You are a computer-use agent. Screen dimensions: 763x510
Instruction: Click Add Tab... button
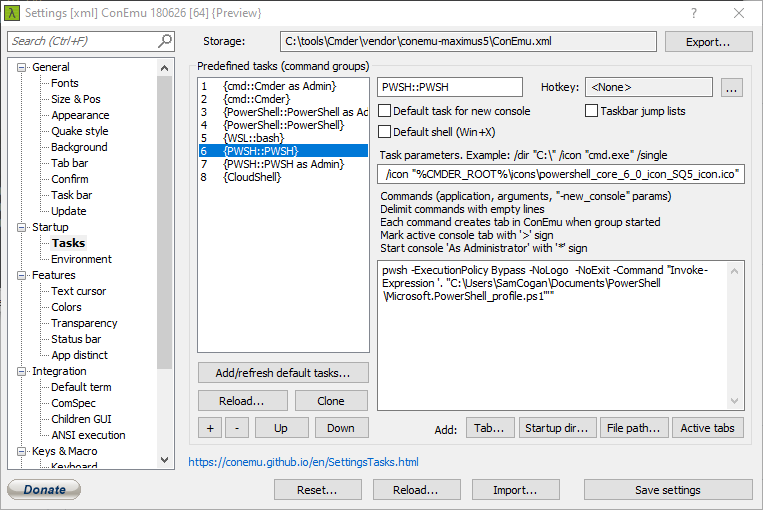(490, 428)
